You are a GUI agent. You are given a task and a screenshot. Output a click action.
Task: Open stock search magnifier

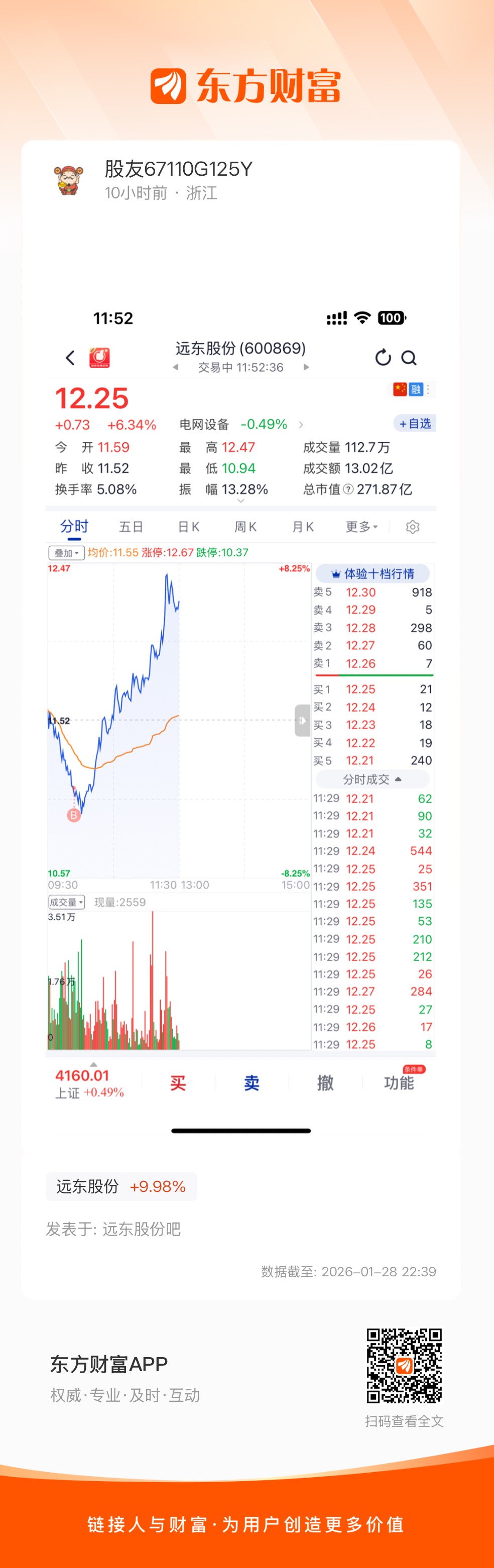click(x=409, y=358)
